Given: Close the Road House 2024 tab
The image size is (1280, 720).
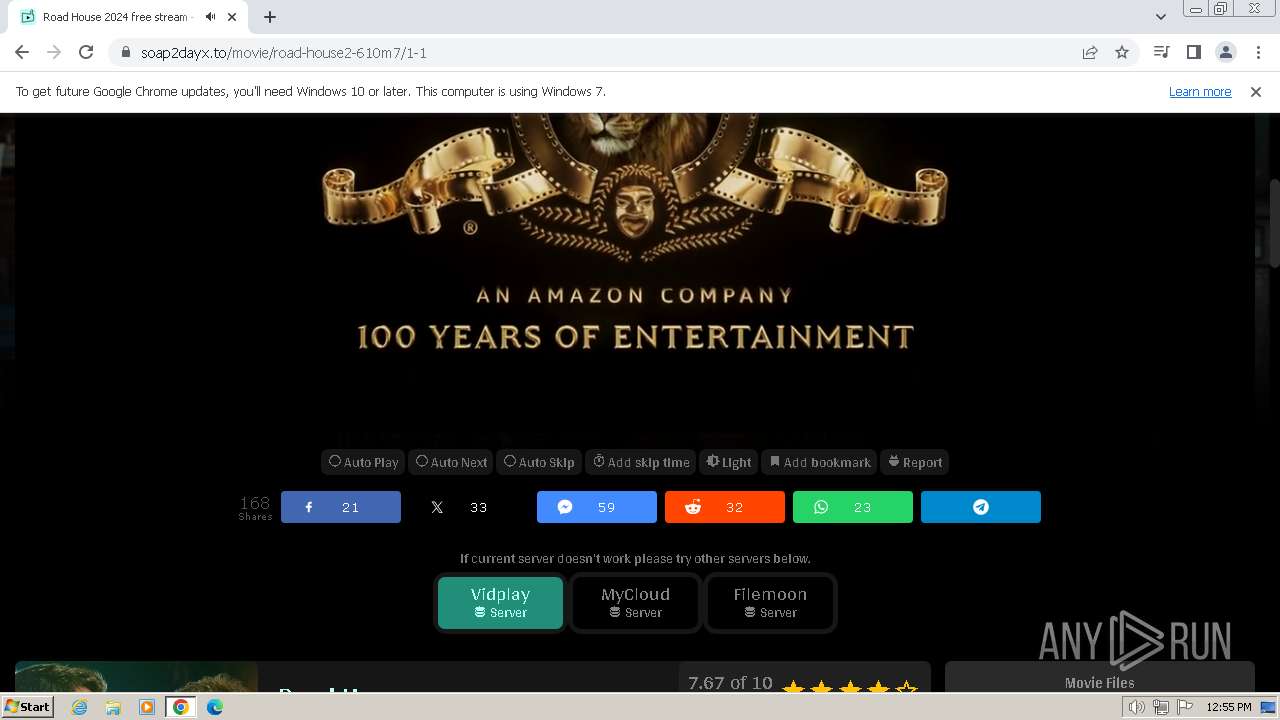Looking at the screenshot, I should pos(234,17).
